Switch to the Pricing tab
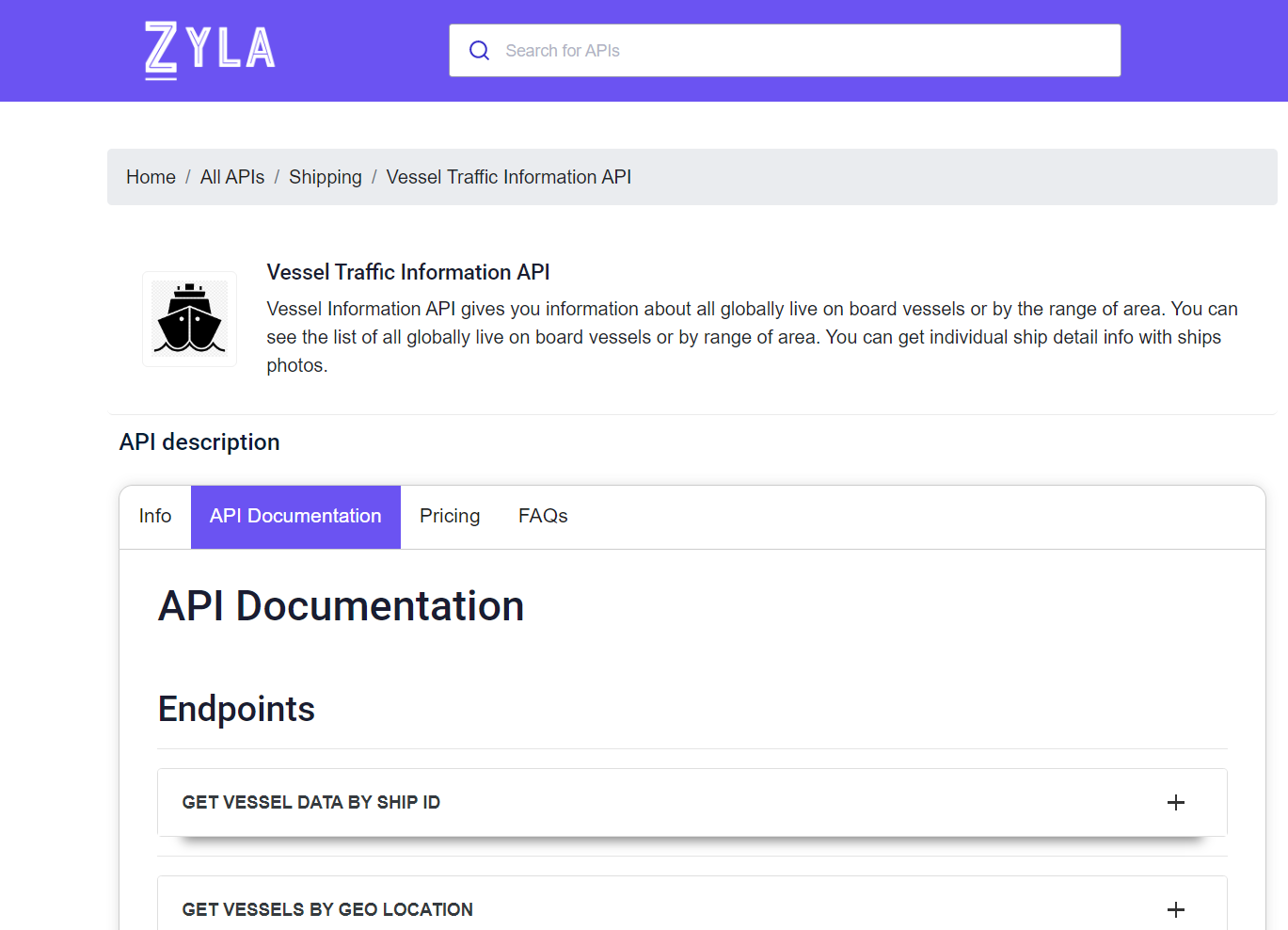 coord(449,516)
